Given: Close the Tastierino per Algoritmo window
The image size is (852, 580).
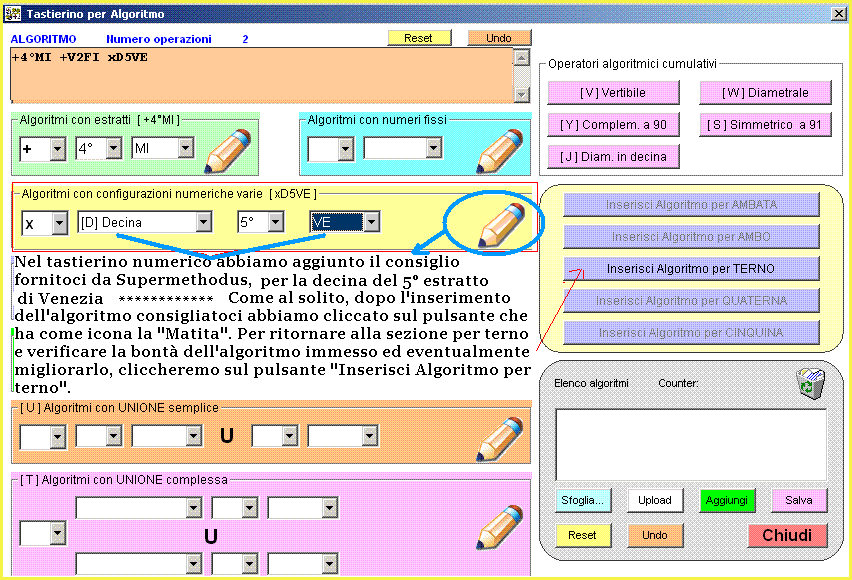Looking at the screenshot, I should [x=839, y=14].
